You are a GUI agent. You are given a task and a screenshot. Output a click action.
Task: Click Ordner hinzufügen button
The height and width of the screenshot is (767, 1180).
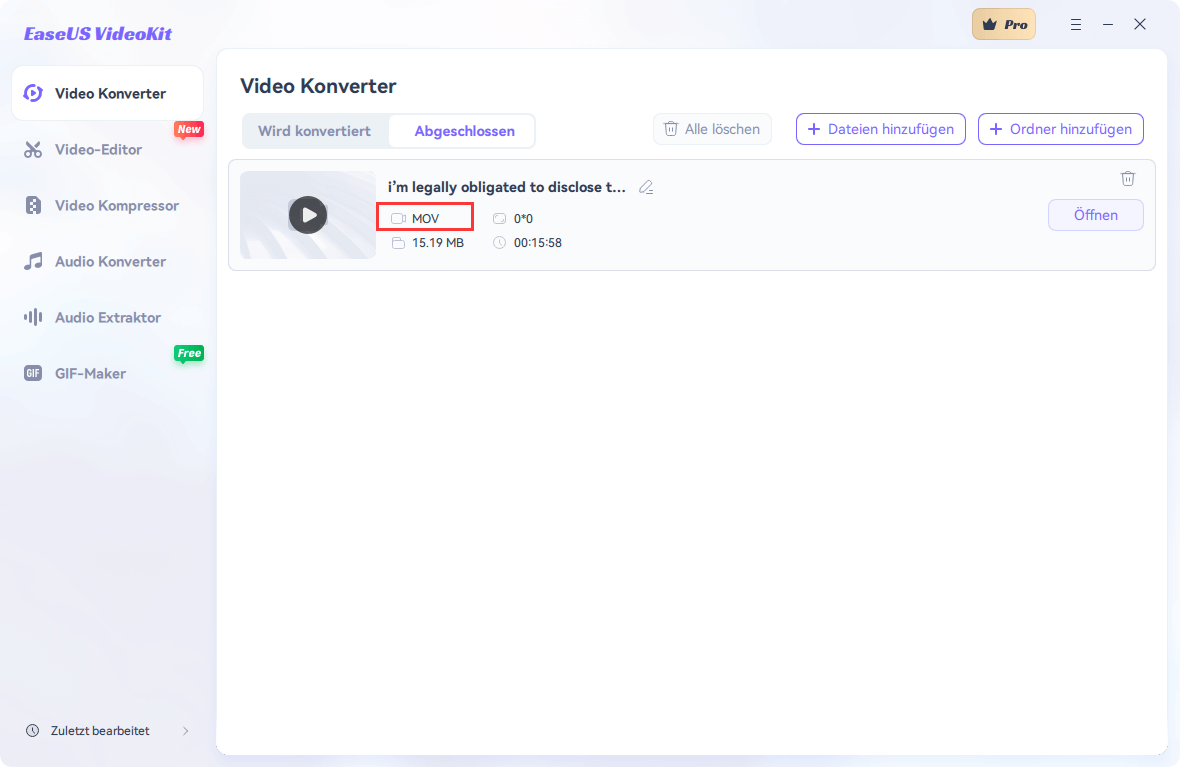pyautogui.click(x=1060, y=129)
